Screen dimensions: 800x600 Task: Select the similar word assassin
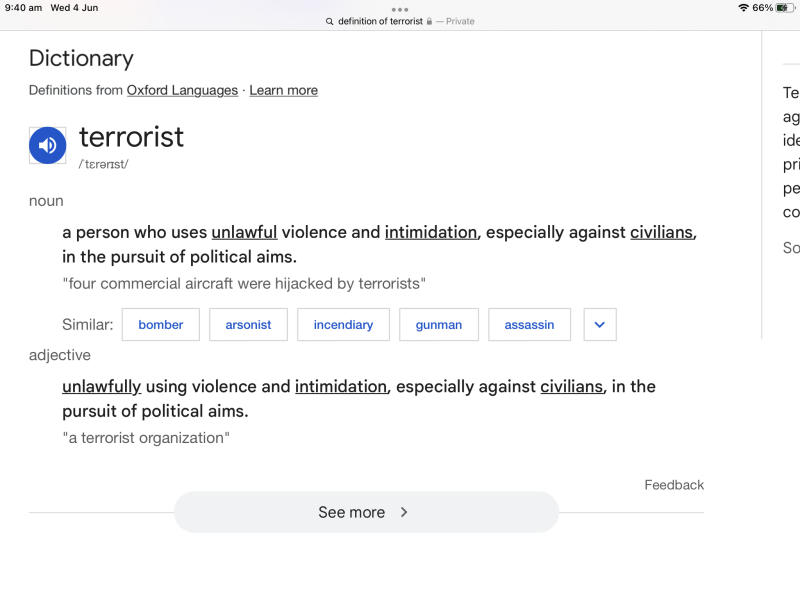point(529,325)
